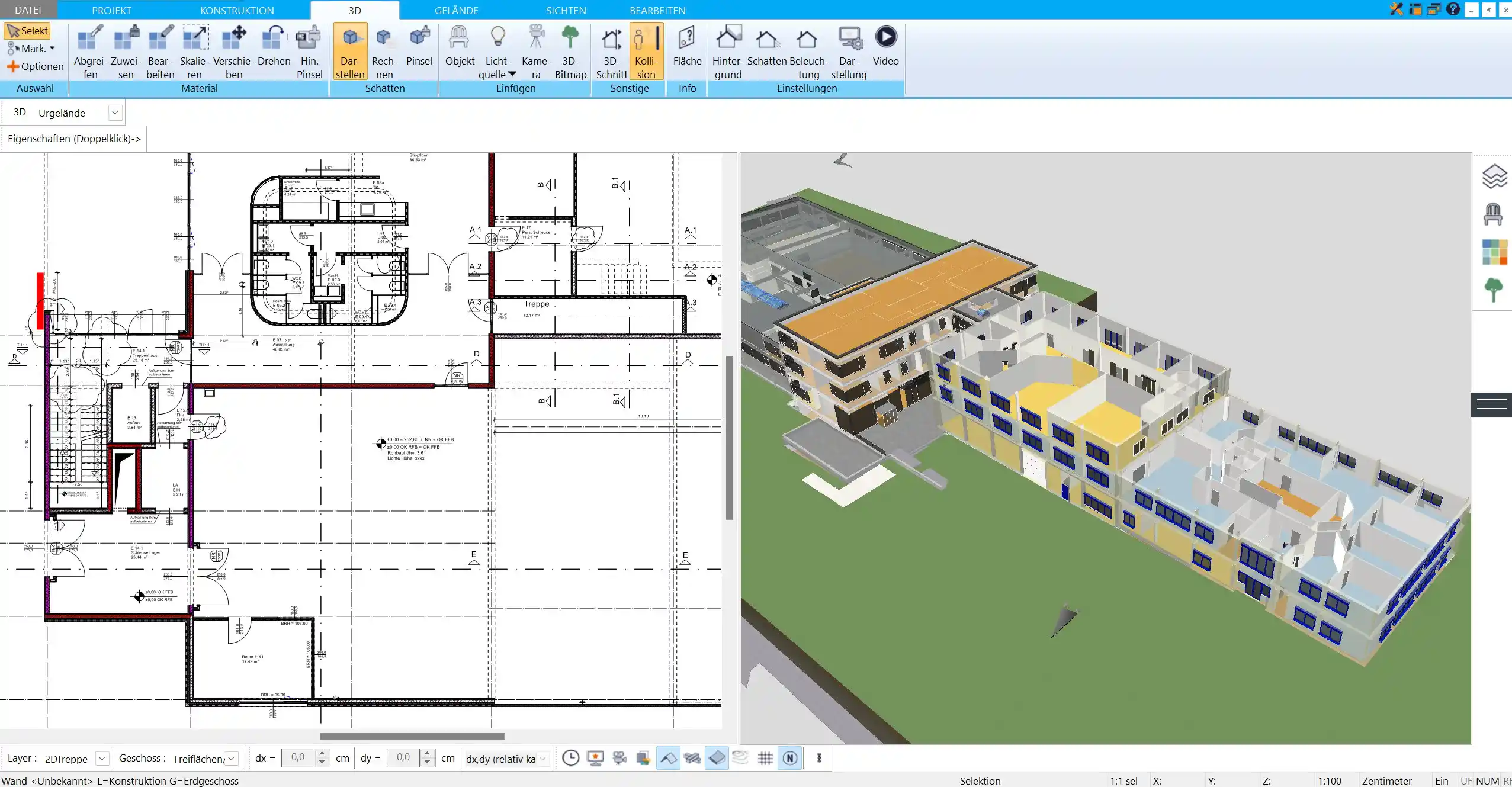Viewport: 1512px width, 787px height.
Task: Open the Optionen plus button
Action: [x=35, y=66]
